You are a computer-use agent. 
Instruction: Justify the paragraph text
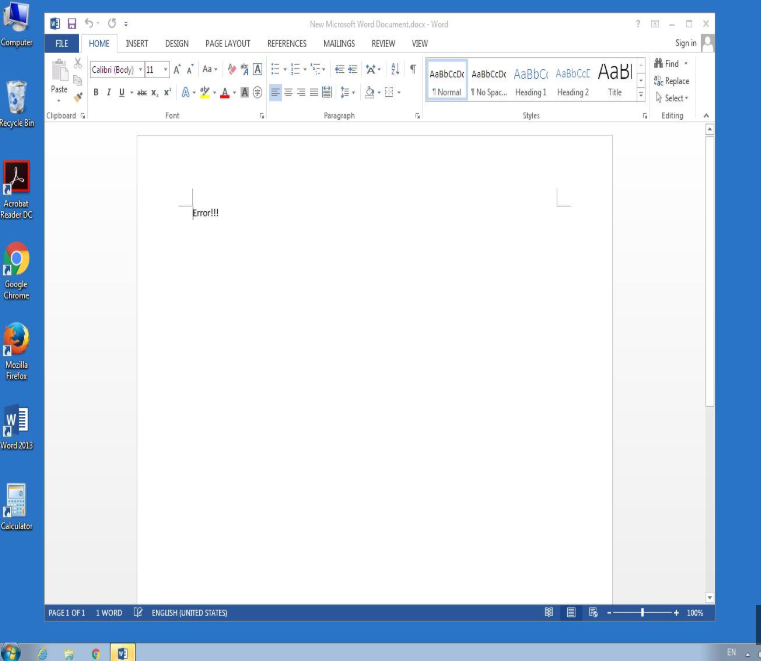point(314,92)
